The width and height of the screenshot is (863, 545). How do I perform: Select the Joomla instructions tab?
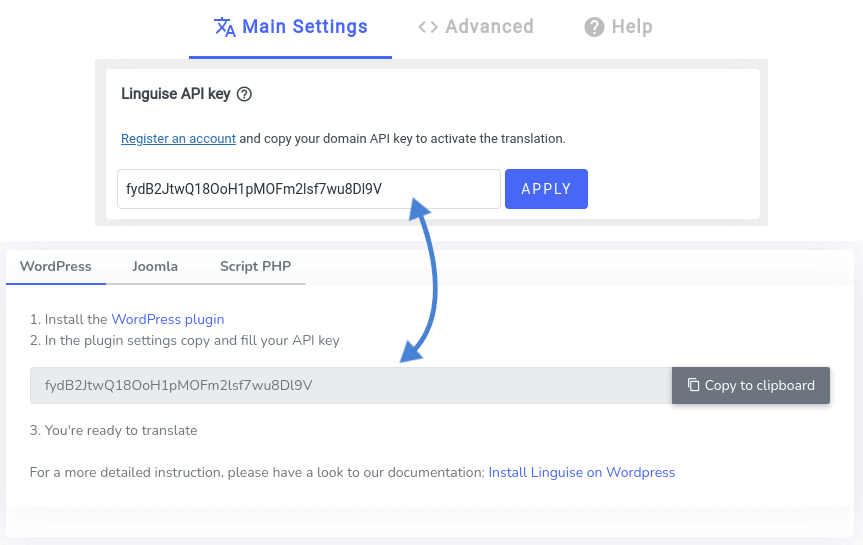pyautogui.click(x=155, y=266)
